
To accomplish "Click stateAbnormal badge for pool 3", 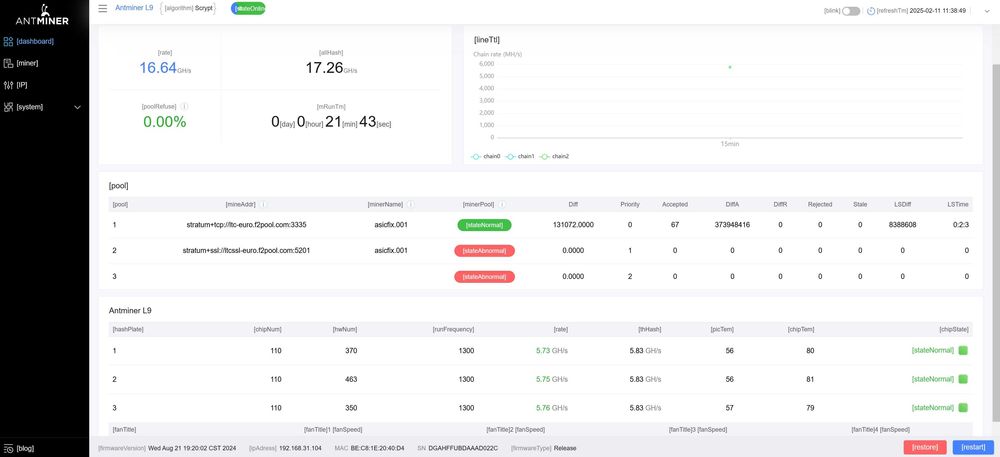I will tap(484, 277).
